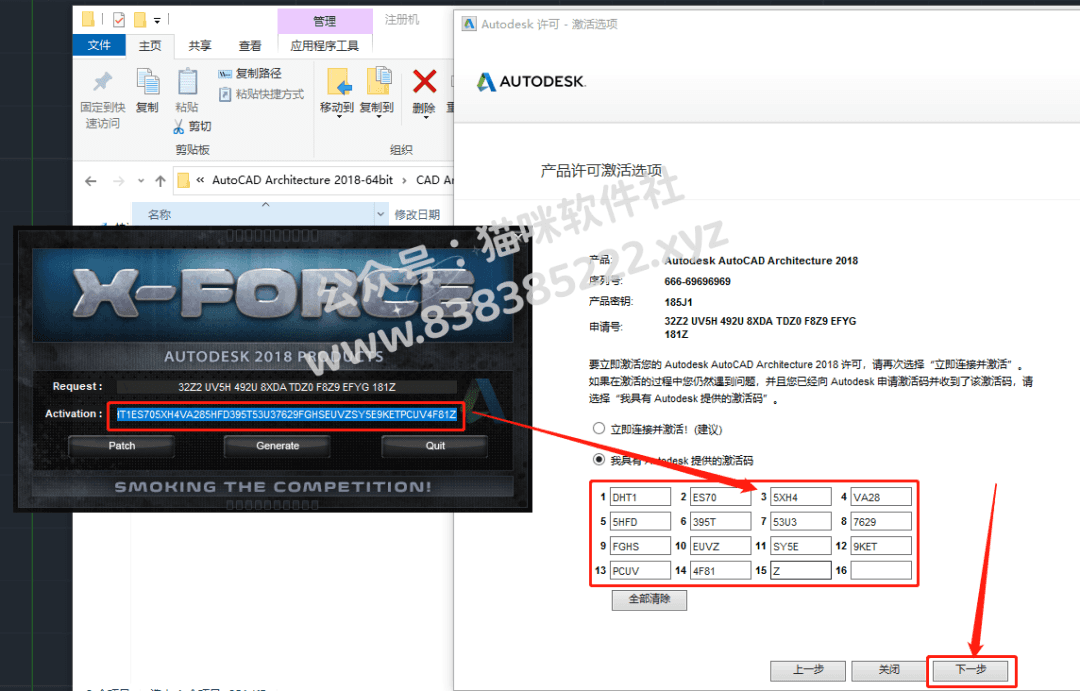Click the 下一步 (Next) button
This screenshot has width=1080, height=691.
coord(970,670)
